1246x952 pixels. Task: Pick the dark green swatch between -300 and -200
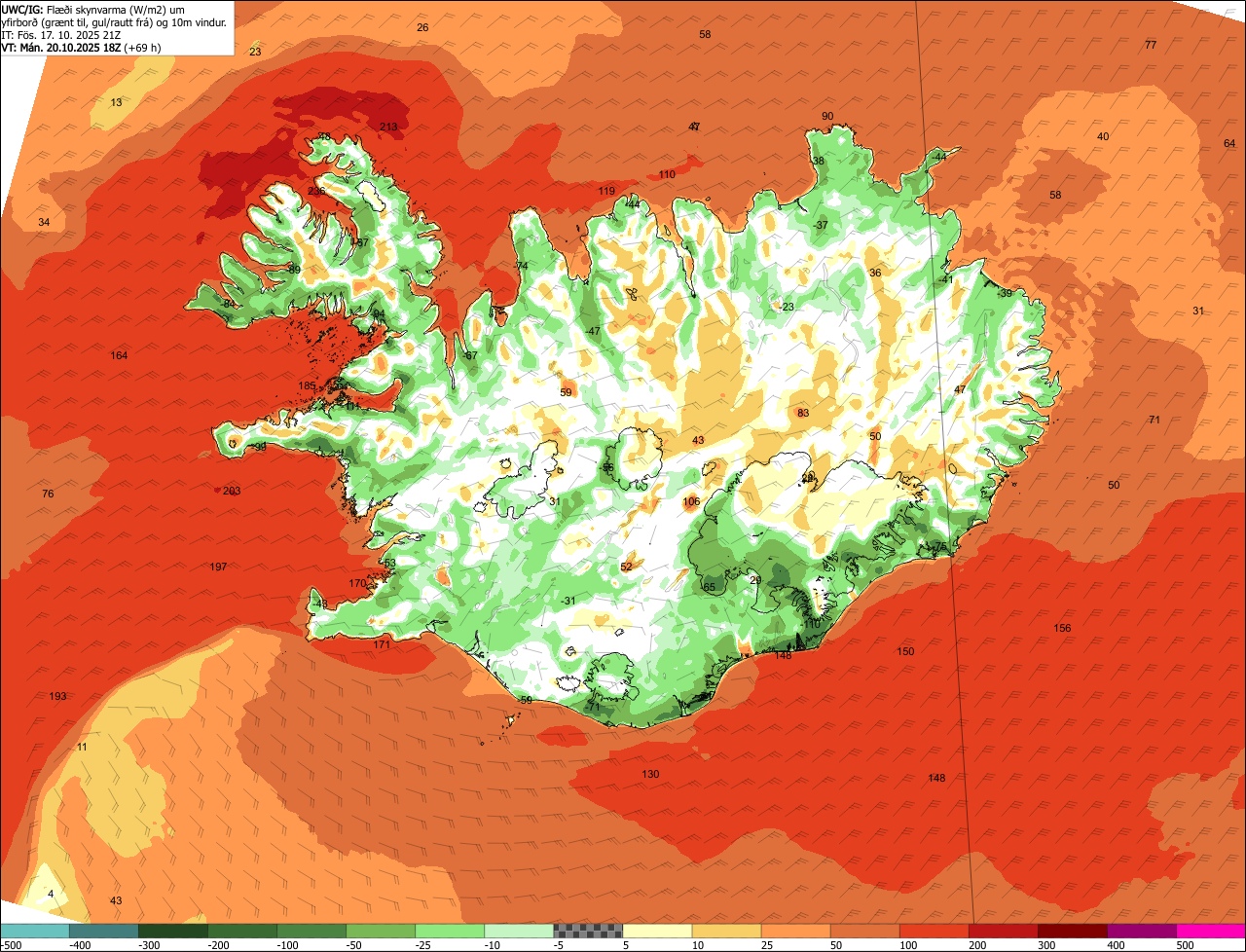tap(172, 931)
